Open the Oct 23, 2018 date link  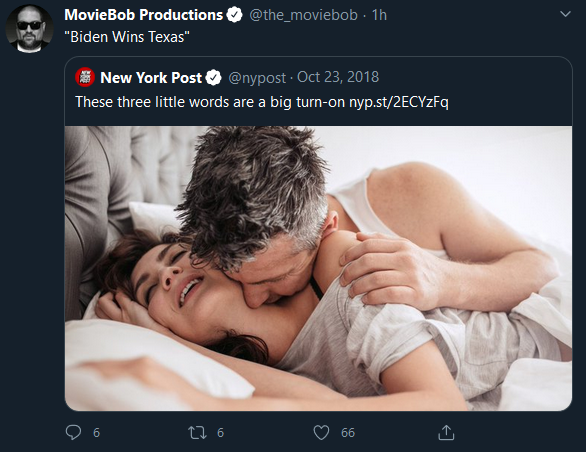[x=338, y=77]
